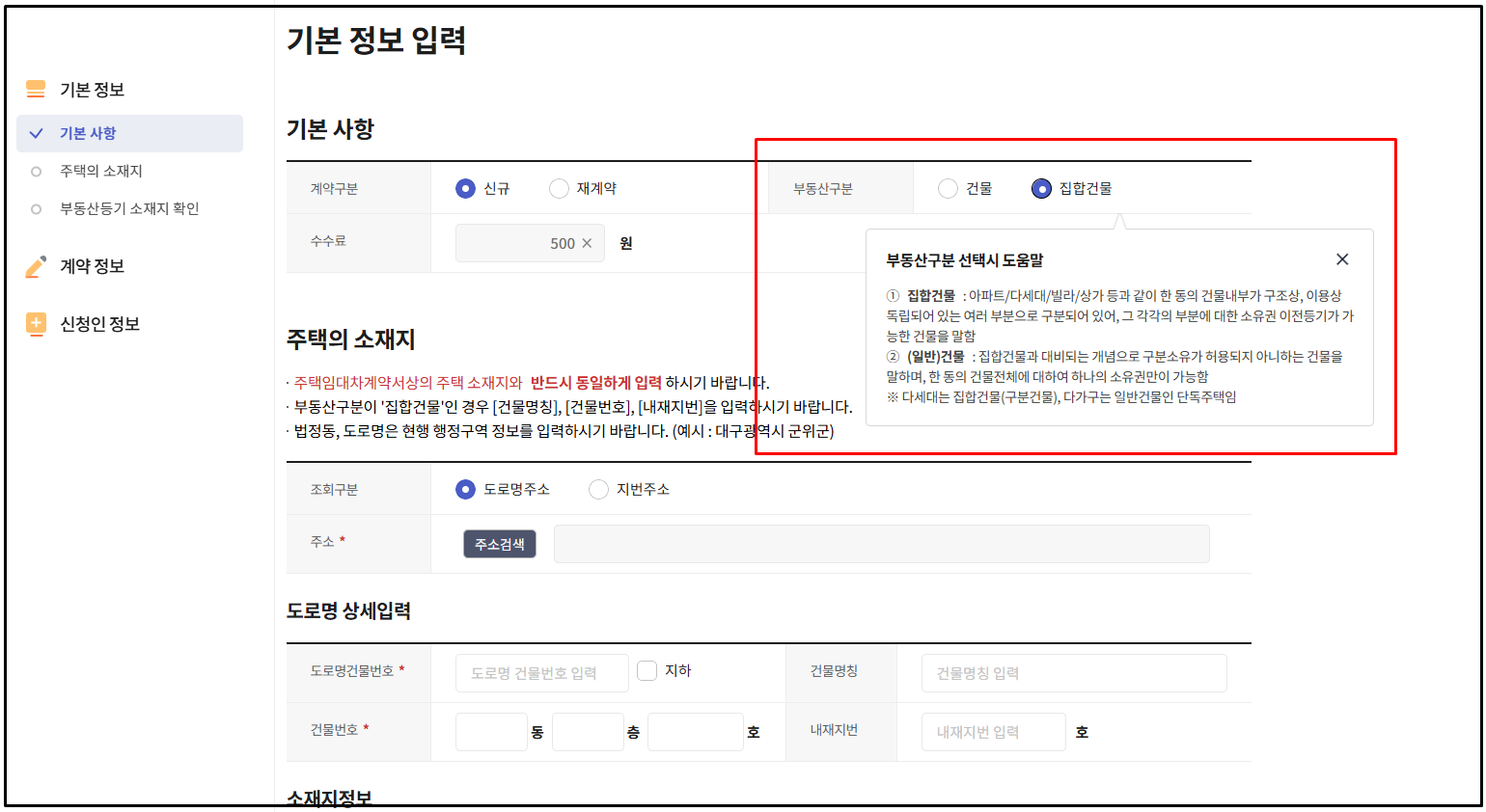The image size is (1486, 812).
Task: Click the 주소검색 address search button
Action: point(499,543)
